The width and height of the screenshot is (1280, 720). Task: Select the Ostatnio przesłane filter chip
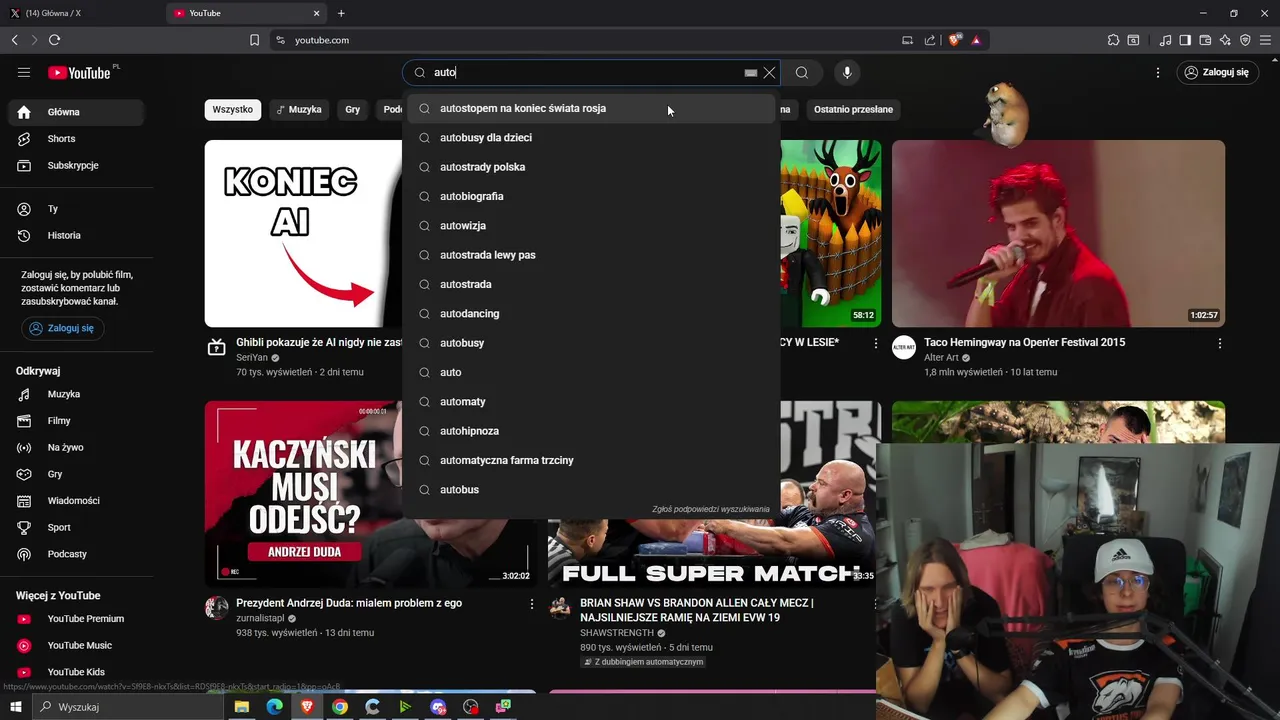(x=853, y=109)
